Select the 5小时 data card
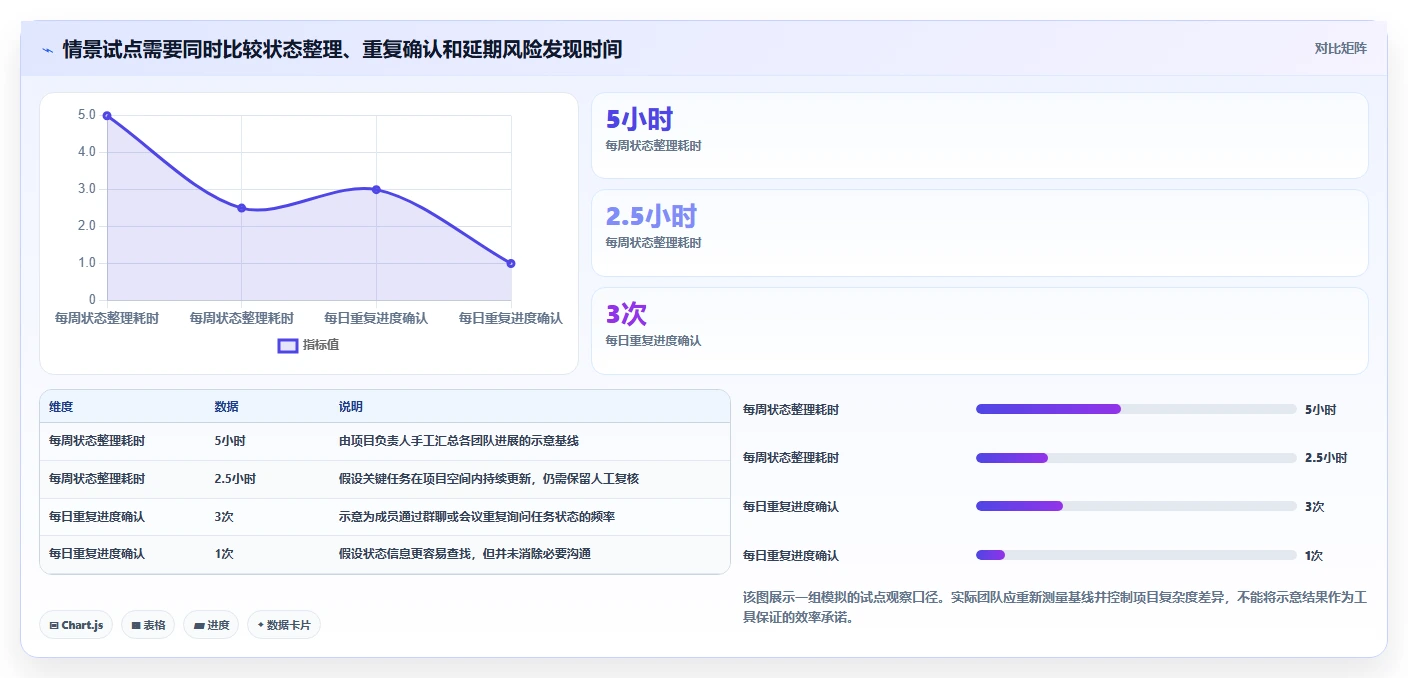The image size is (1408, 678). (x=980, y=136)
